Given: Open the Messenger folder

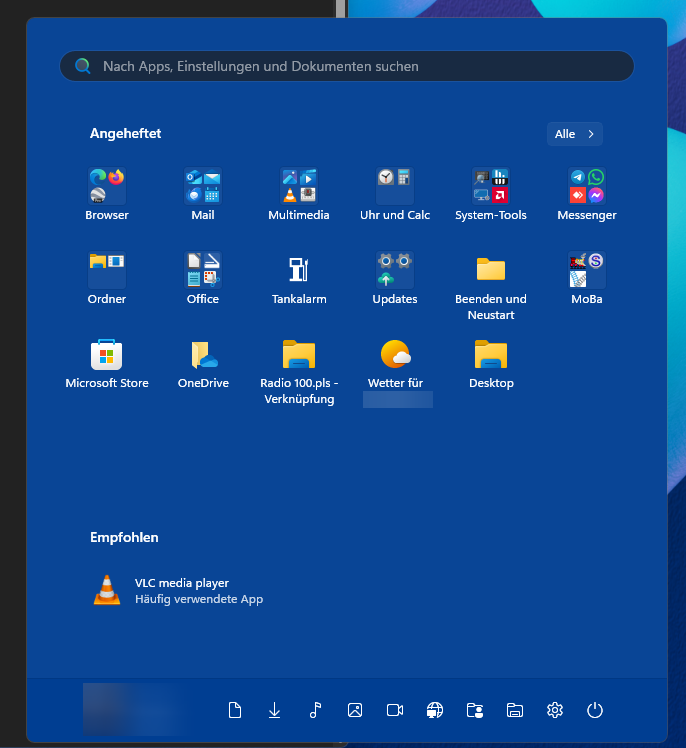Looking at the screenshot, I should click(587, 186).
